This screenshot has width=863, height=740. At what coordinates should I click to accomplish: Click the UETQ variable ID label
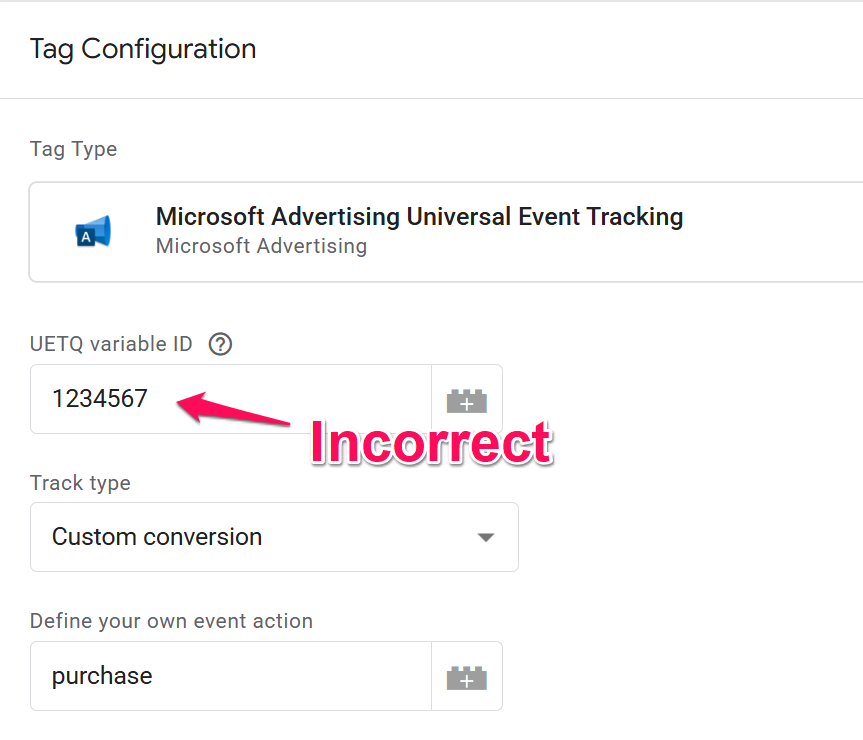[x=111, y=344]
